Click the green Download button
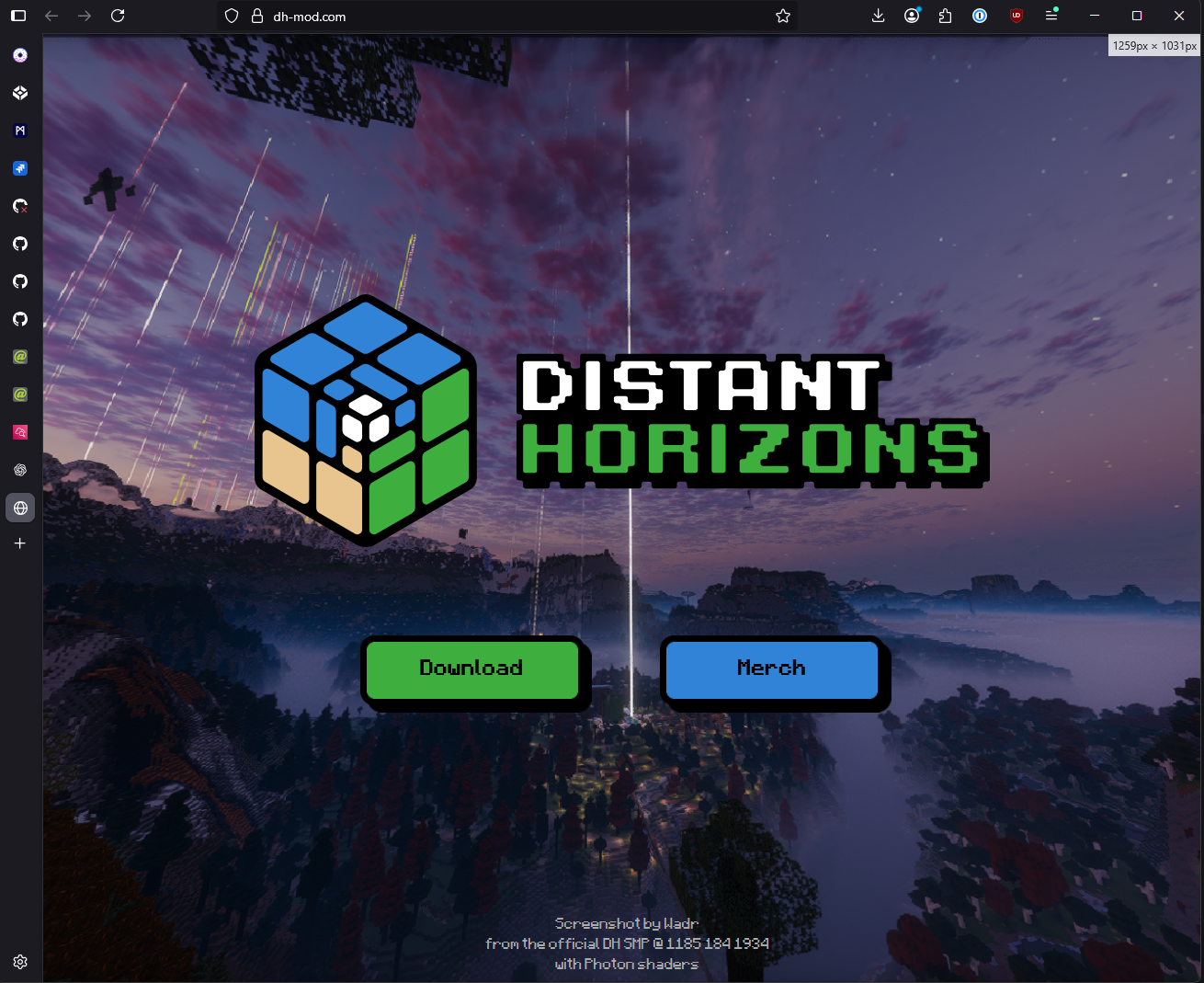The image size is (1204, 983). (472, 669)
